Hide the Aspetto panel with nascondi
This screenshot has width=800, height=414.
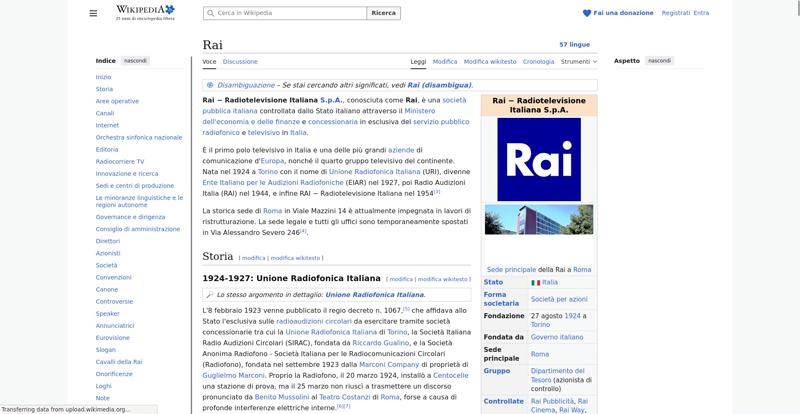(x=660, y=61)
